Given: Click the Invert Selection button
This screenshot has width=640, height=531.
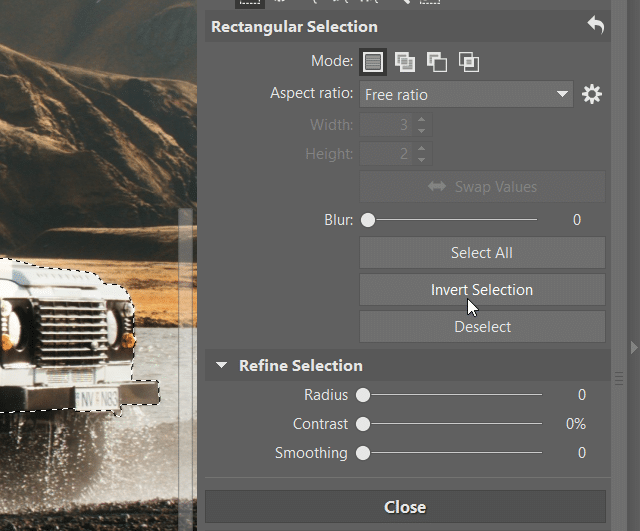Looking at the screenshot, I should 482,290.
